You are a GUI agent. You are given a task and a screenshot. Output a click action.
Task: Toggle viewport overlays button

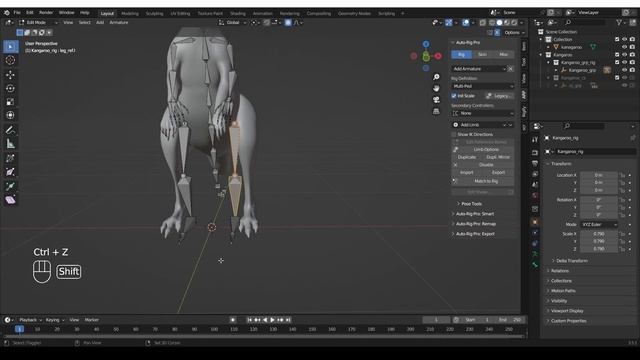point(466,22)
